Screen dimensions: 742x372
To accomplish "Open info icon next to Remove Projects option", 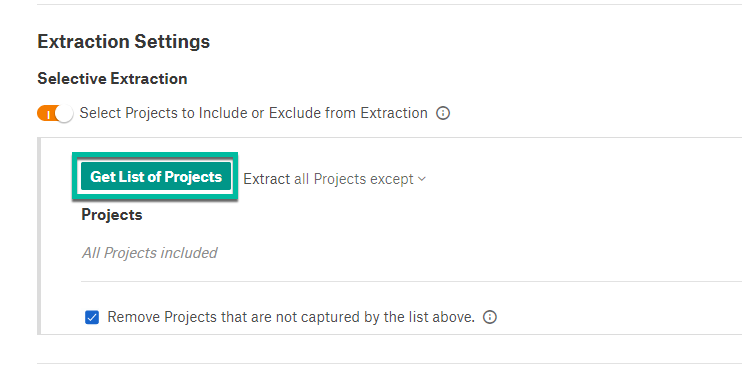I will [490, 317].
